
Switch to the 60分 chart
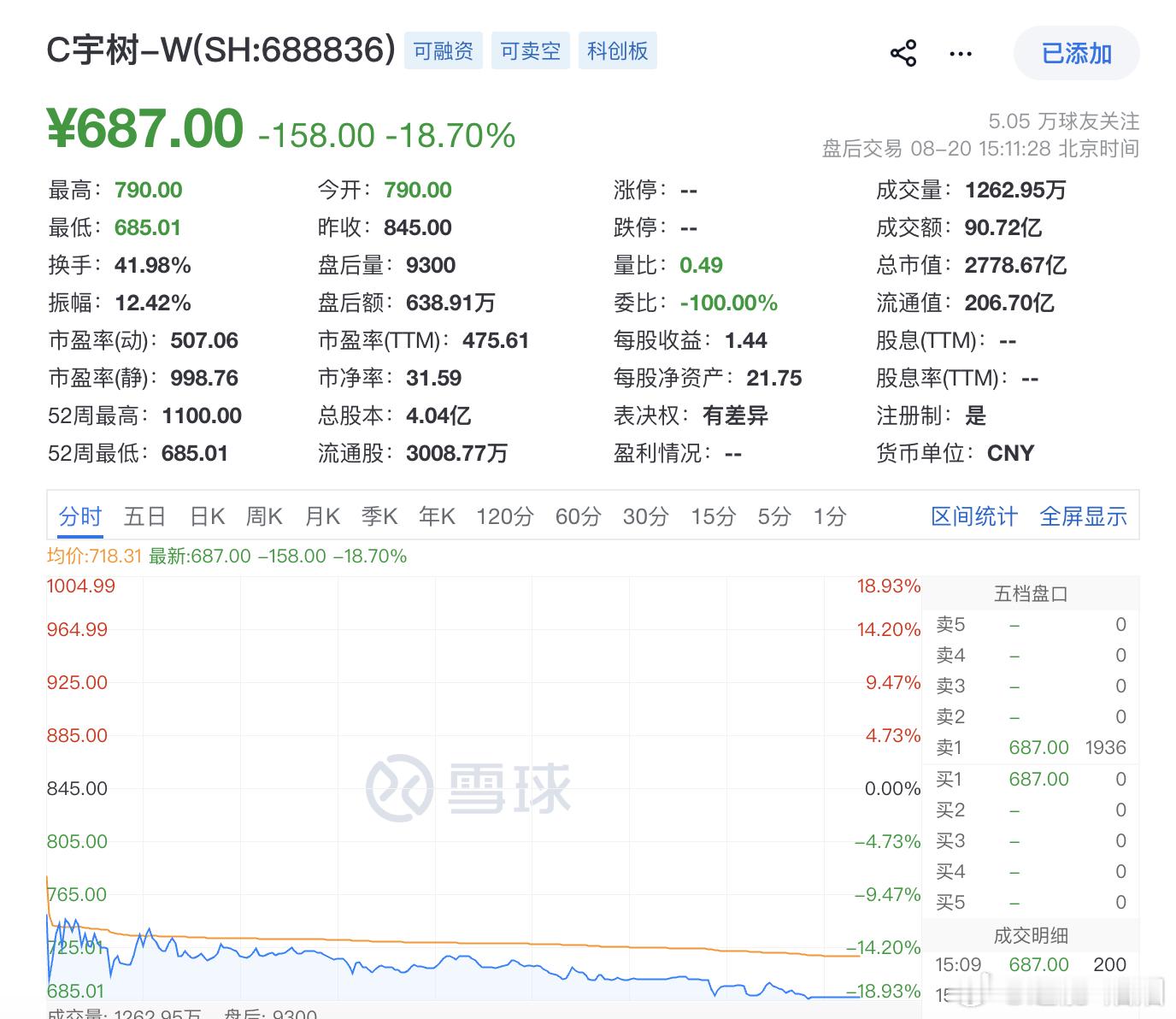578,516
